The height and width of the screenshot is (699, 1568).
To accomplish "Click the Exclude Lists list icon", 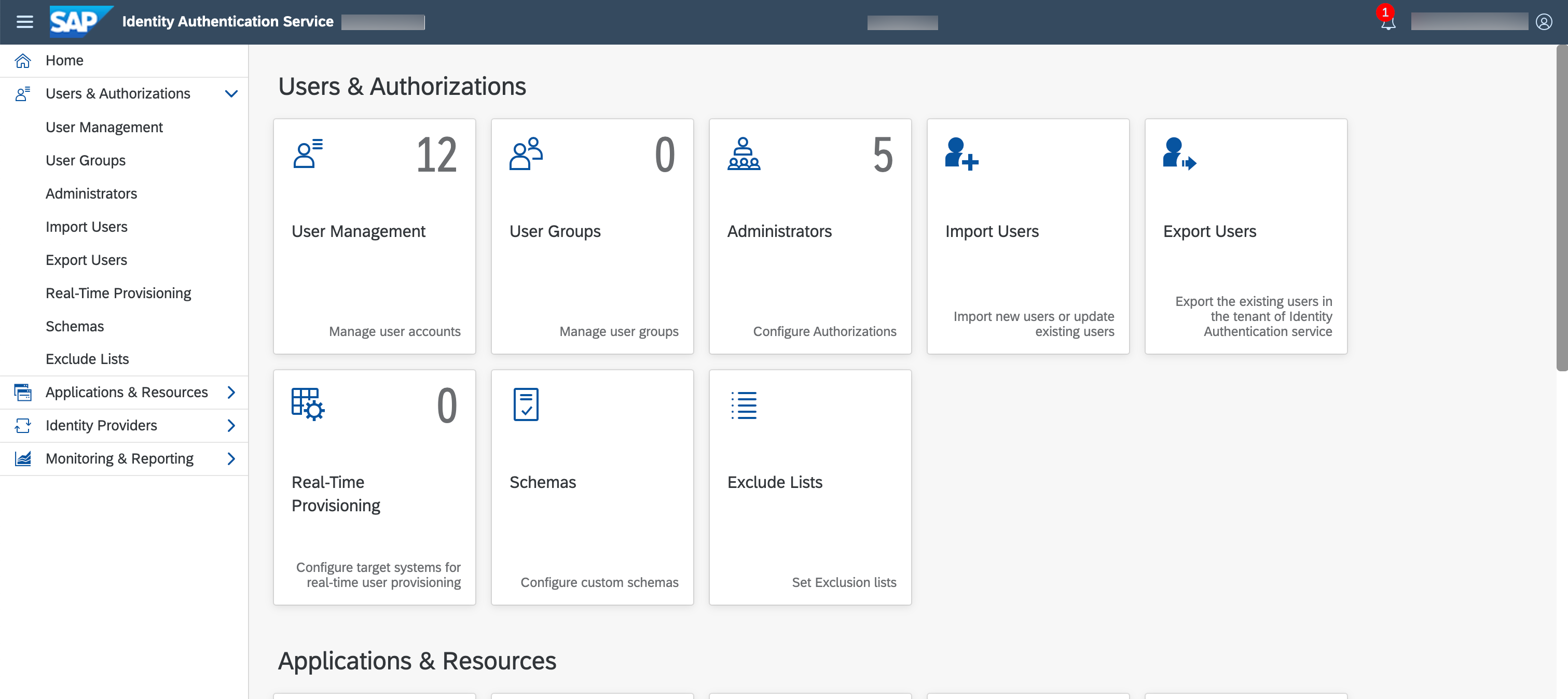I will (x=744, y=405).
